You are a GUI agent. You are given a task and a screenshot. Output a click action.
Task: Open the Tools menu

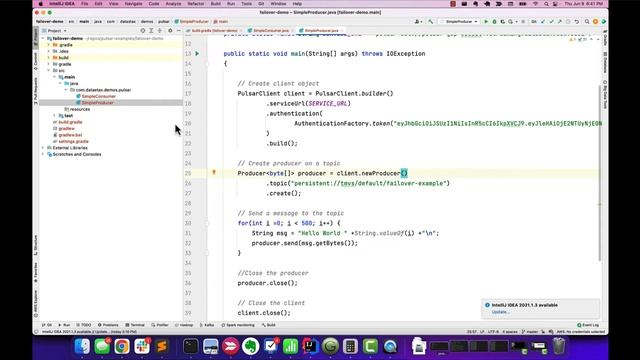click(x=247, y=4)
